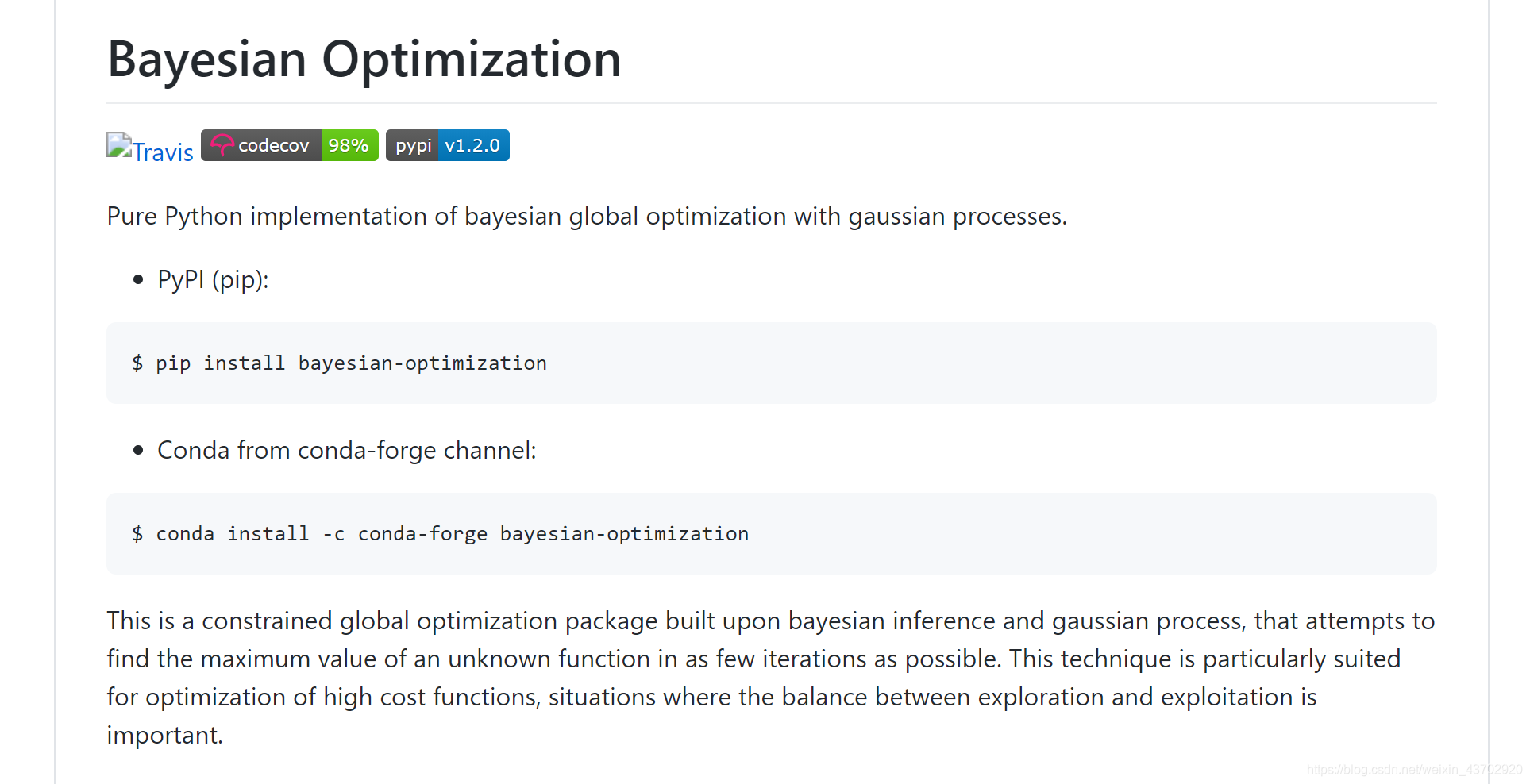Click the pip install bayesian-optimization code block
This screenshot has height=784, width=1530.
[x=772, y=363]
